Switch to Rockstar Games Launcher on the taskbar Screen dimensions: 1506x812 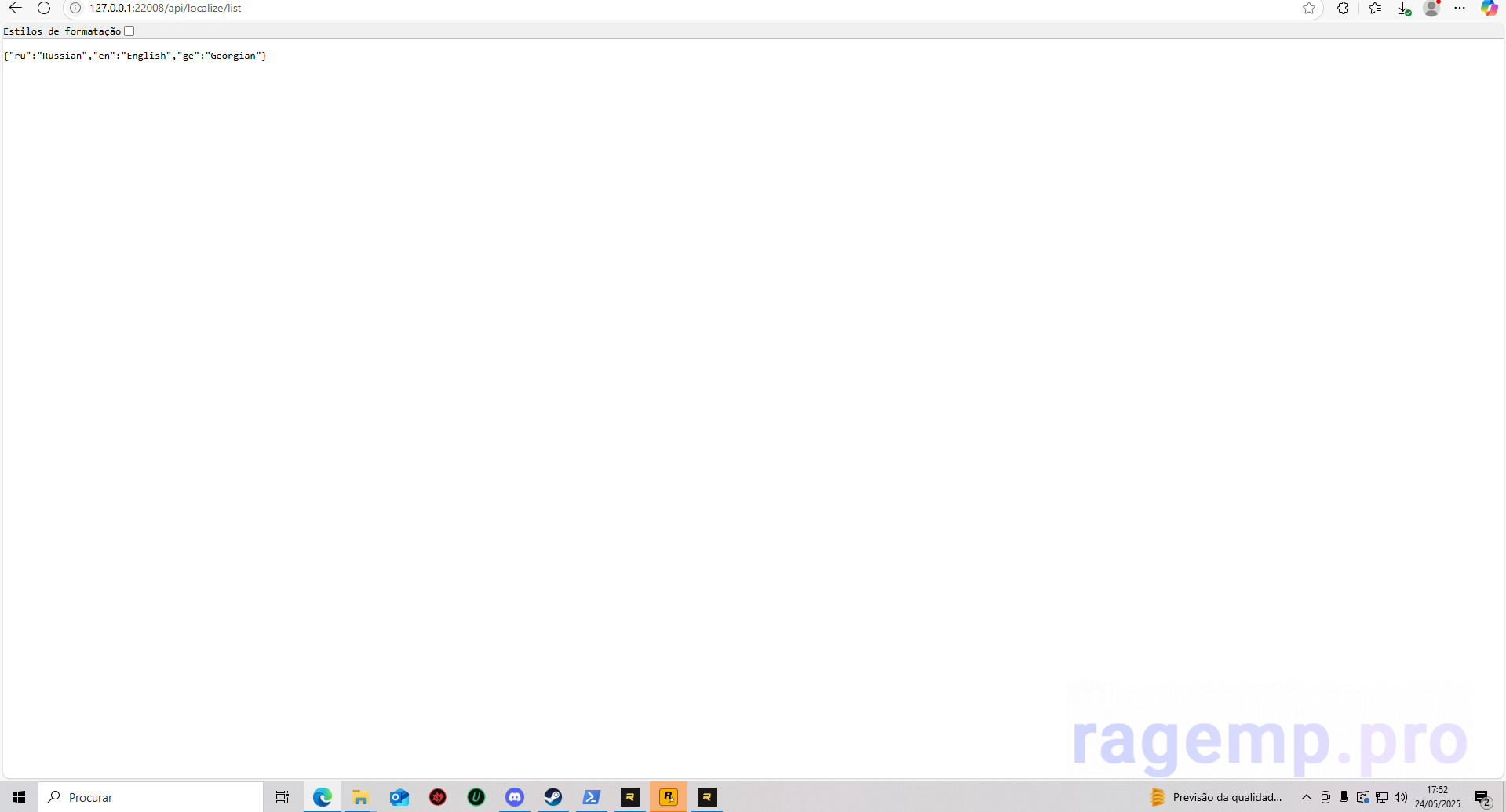coord(669,797)
